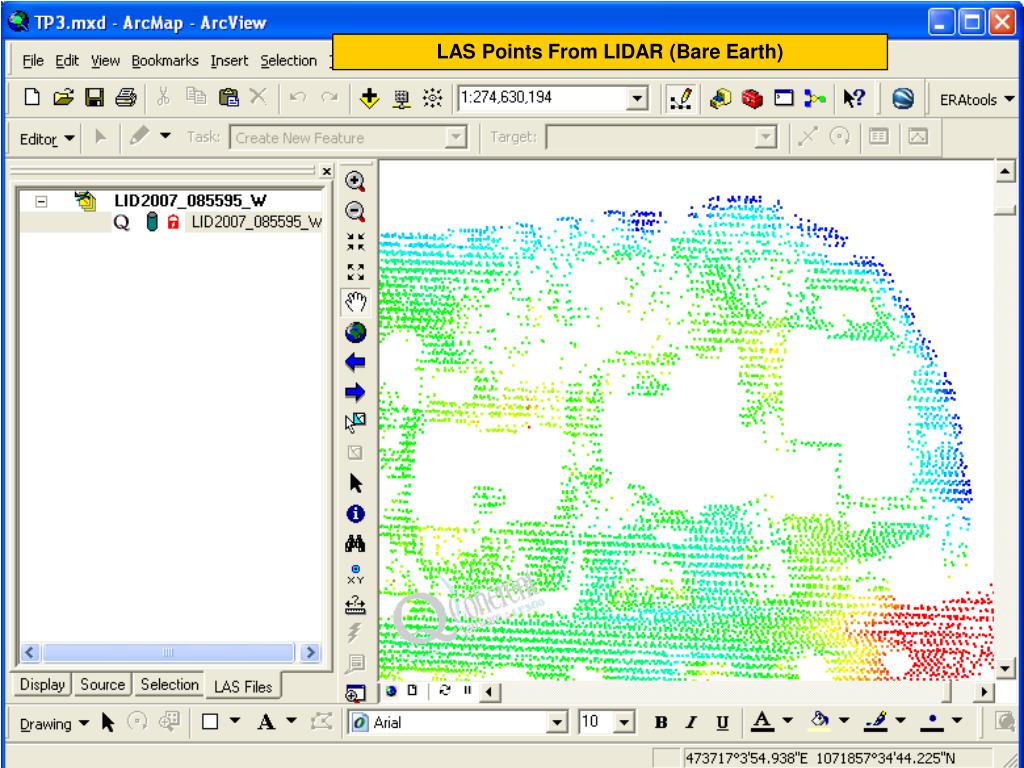Open the fill color bucket dropdown
This screenshot has width=1024, height=768.
(844, 720)
